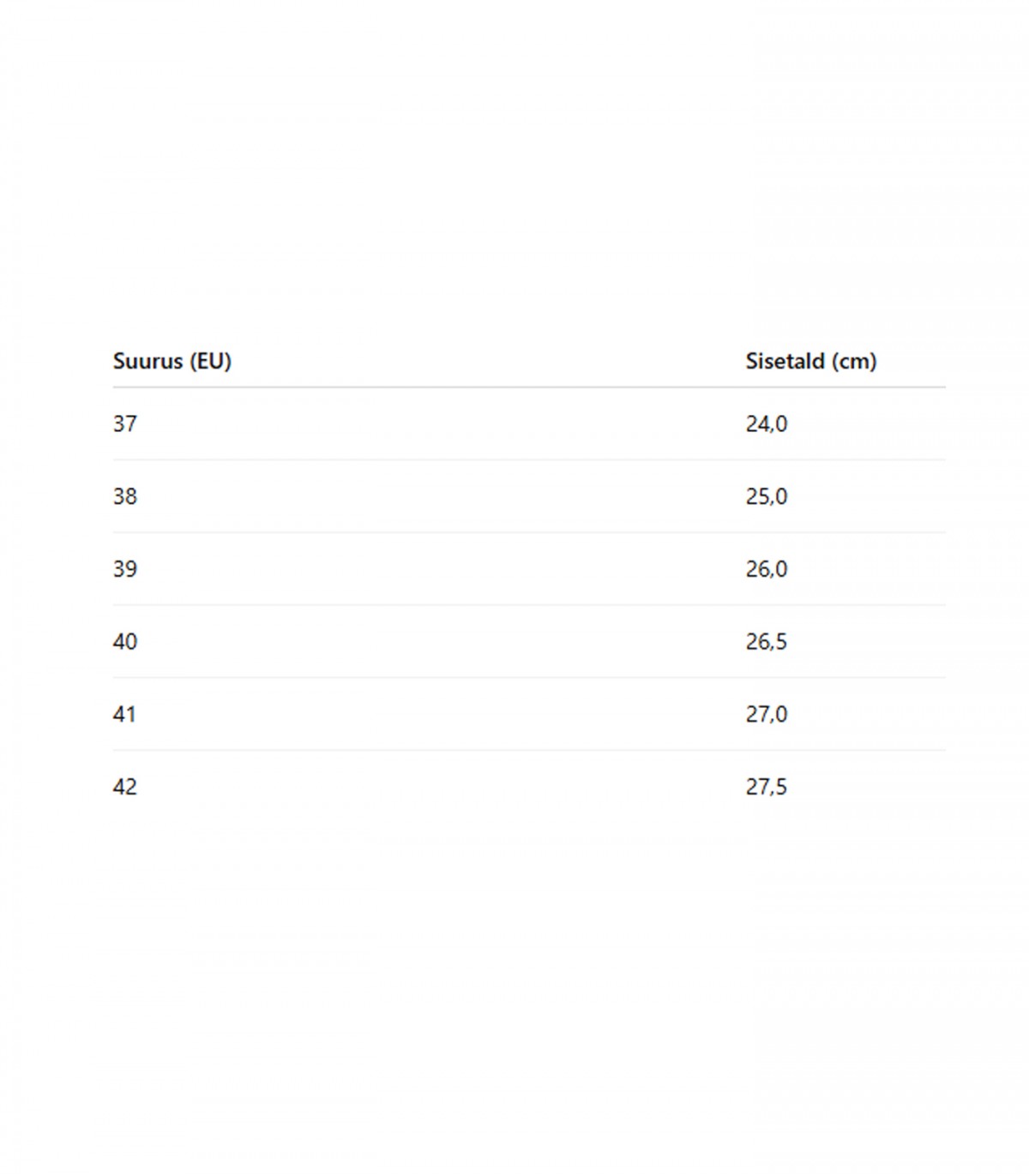Click the size 38 cell
Screen dimensions: 1029x1176
tap(125, 496)
